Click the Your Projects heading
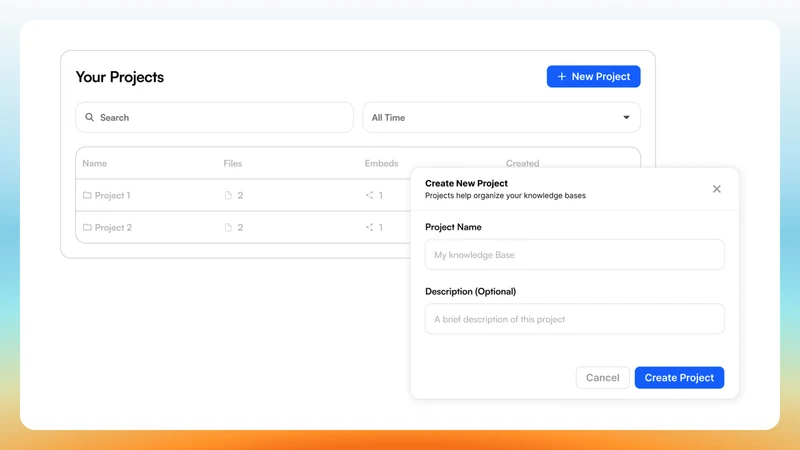Viewport: 800px width, 450px height. click(x=120, y=77)
